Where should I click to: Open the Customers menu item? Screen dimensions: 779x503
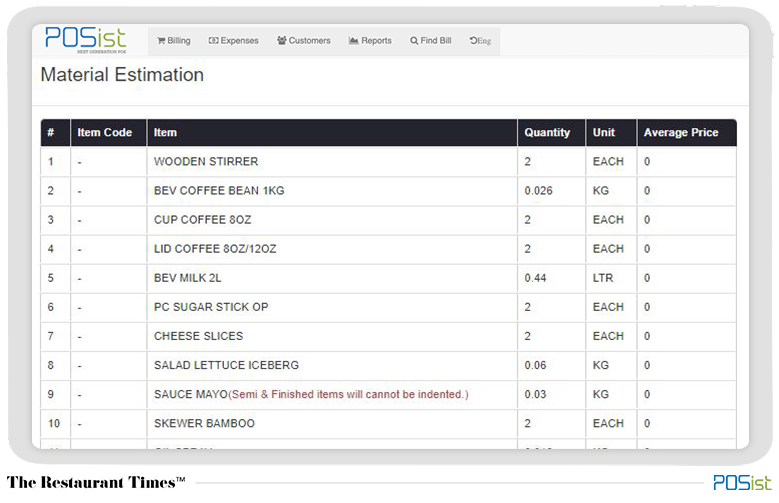click(x=304, y=41)
